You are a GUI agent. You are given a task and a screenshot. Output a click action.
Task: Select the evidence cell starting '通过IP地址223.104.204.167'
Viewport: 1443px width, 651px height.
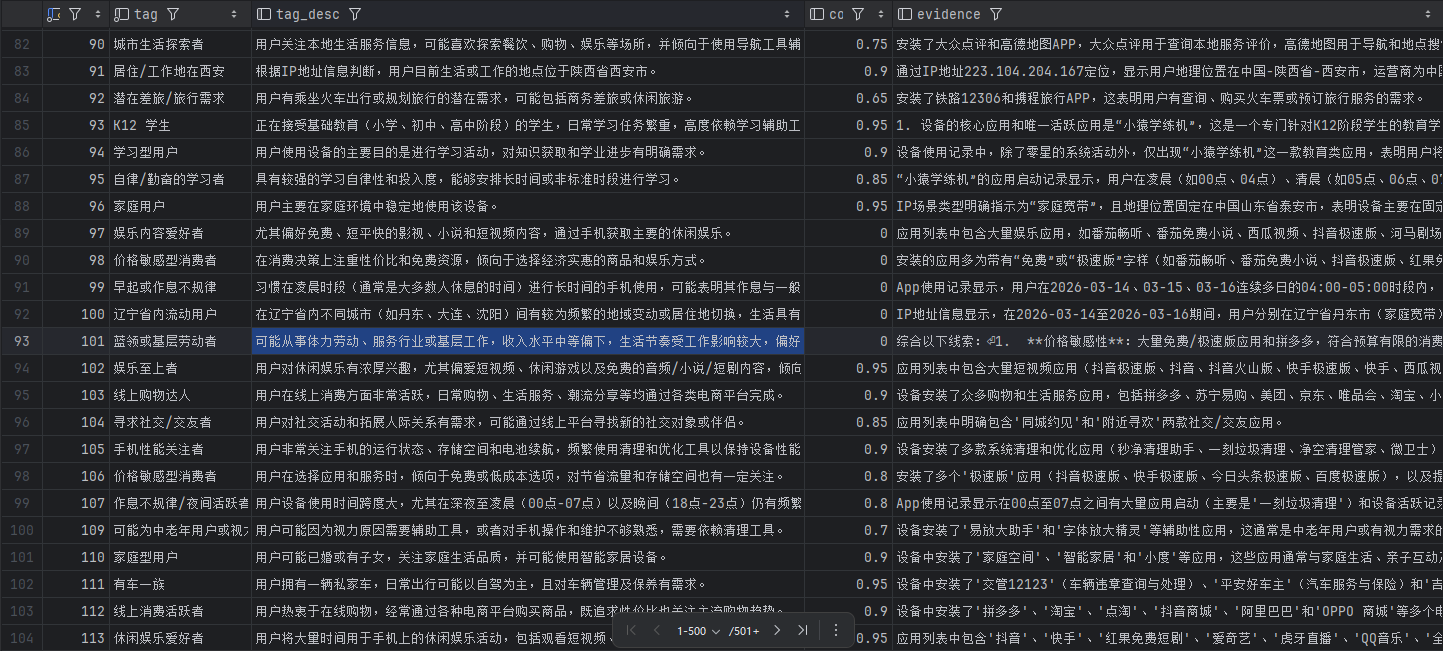click(x=1168, y=71)
